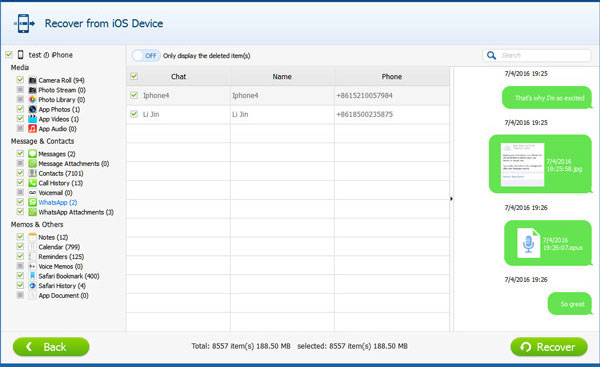
Task: Select the Messages bubble icon
Action: click(x=33, y=153)
